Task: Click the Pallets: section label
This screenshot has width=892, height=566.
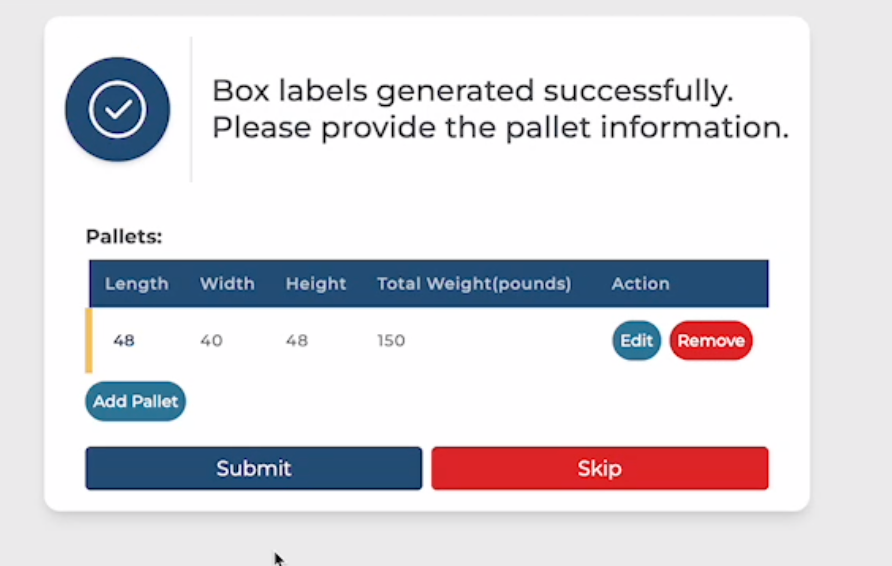Action: 124,237
